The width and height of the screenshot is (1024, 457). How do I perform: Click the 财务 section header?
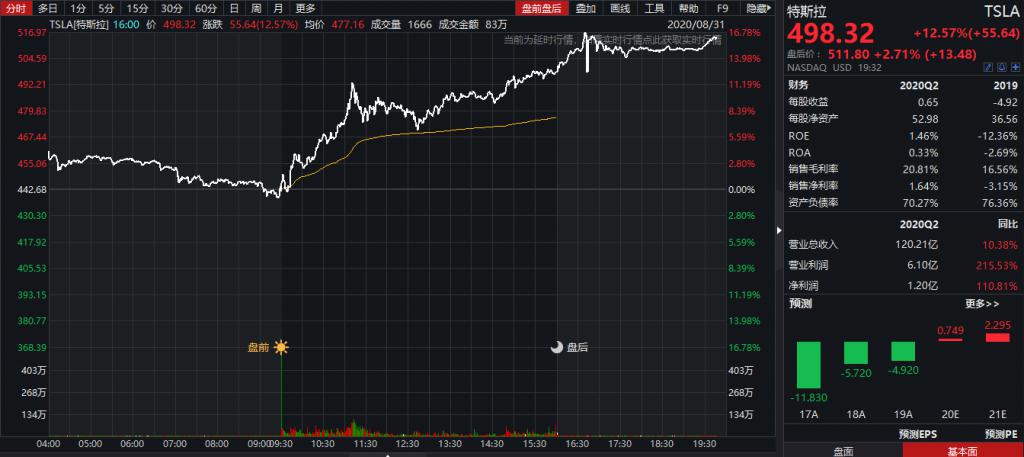[798, 85]
